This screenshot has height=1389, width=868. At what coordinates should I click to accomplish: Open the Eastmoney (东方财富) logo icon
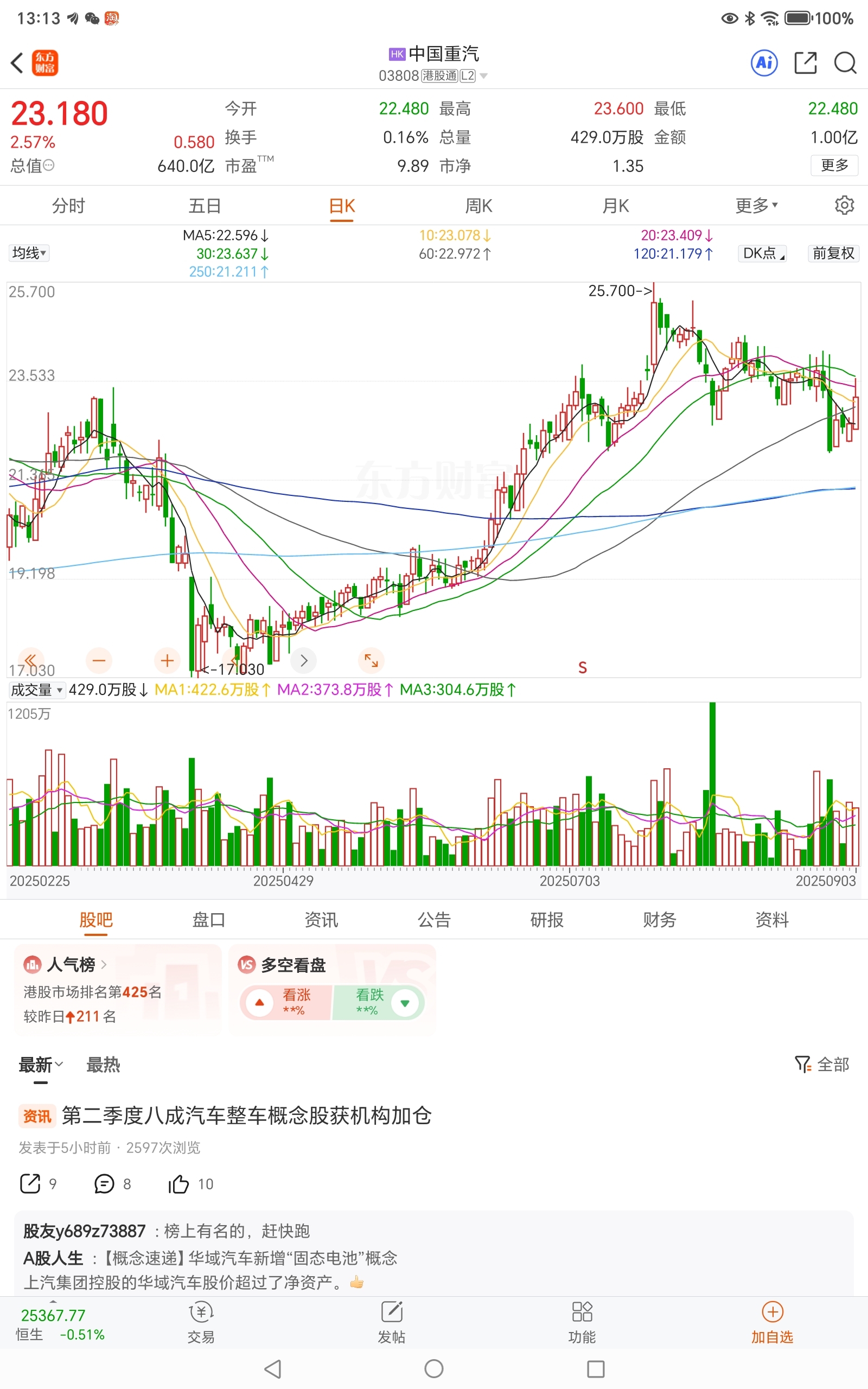click(45, 62)
